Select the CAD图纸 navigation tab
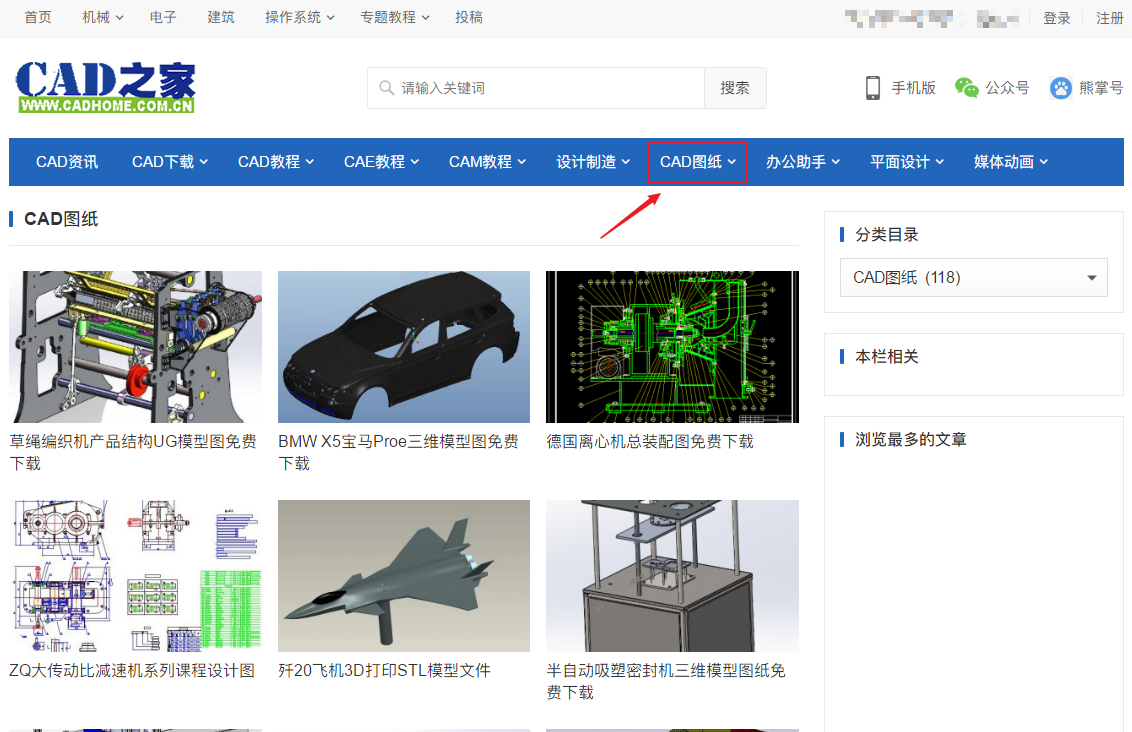 click(697, 162)
